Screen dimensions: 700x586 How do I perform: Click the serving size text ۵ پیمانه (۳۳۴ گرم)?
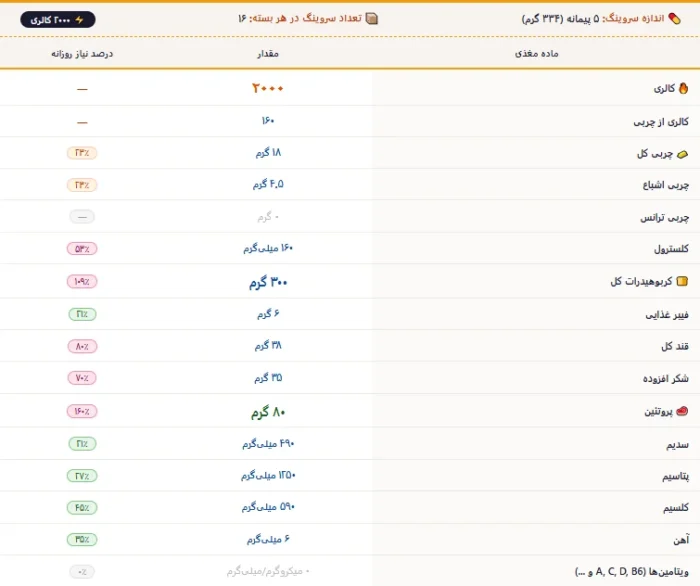[x=560, y=19]
